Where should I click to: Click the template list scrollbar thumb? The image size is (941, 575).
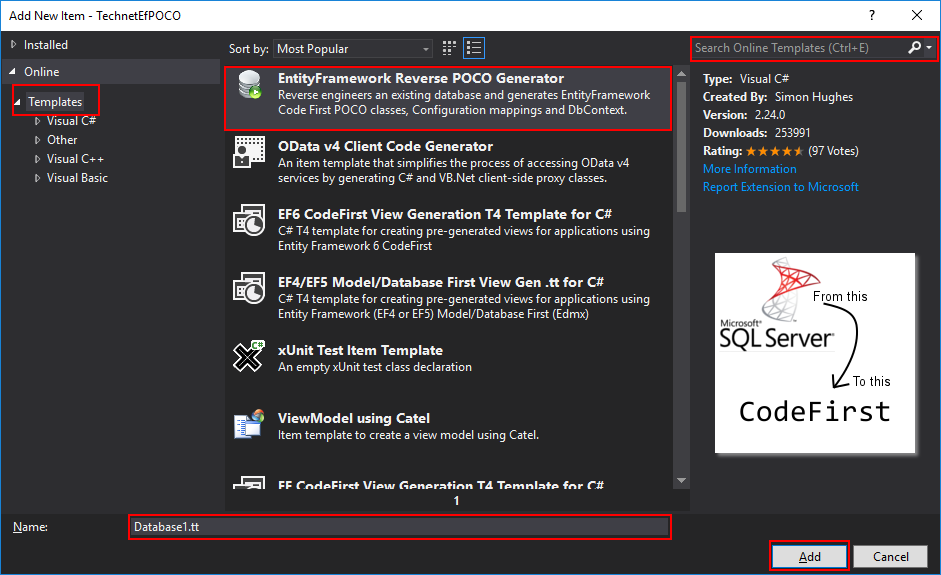(x=681, y=147)
